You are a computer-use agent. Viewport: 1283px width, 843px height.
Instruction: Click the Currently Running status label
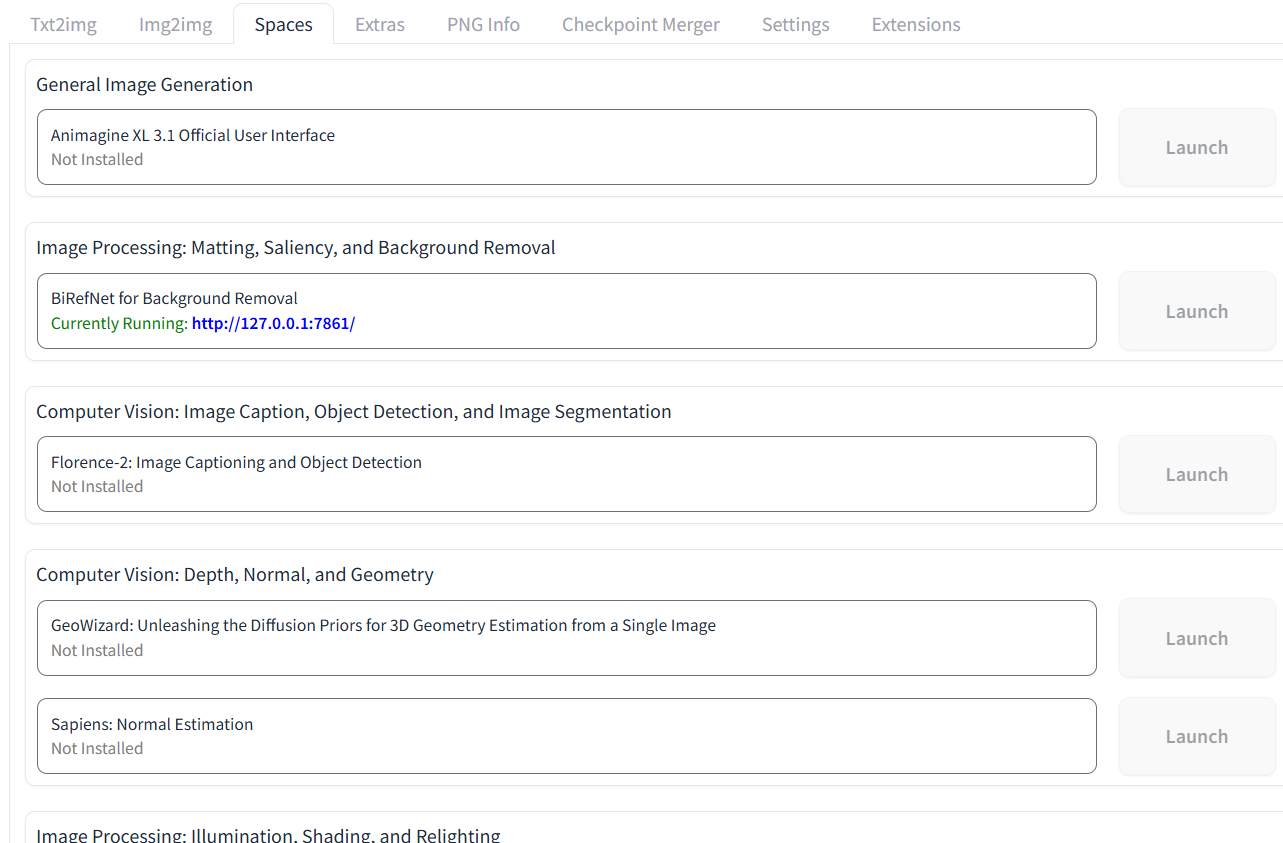pos(119,324)
